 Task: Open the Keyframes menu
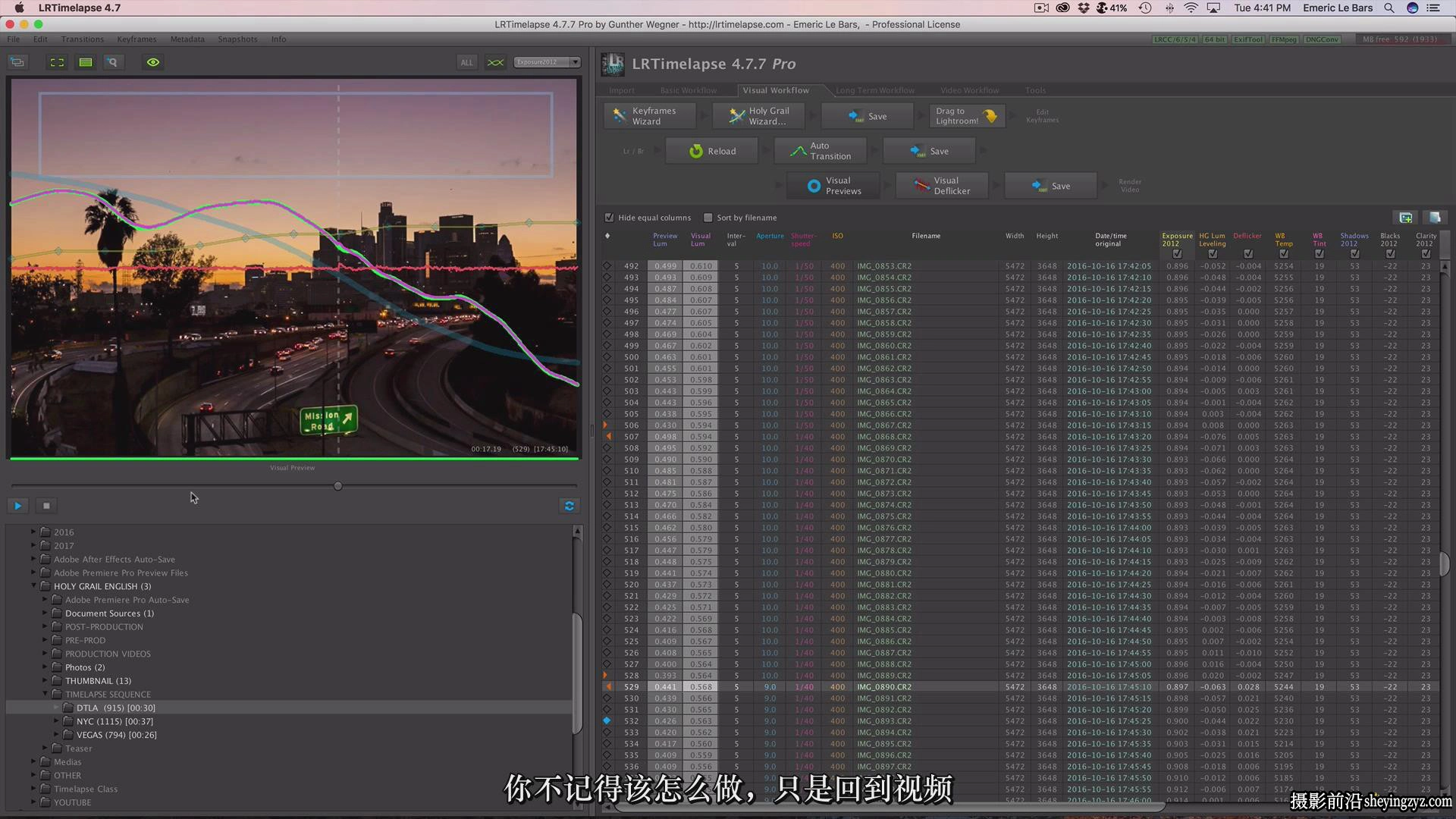(136, 39)
